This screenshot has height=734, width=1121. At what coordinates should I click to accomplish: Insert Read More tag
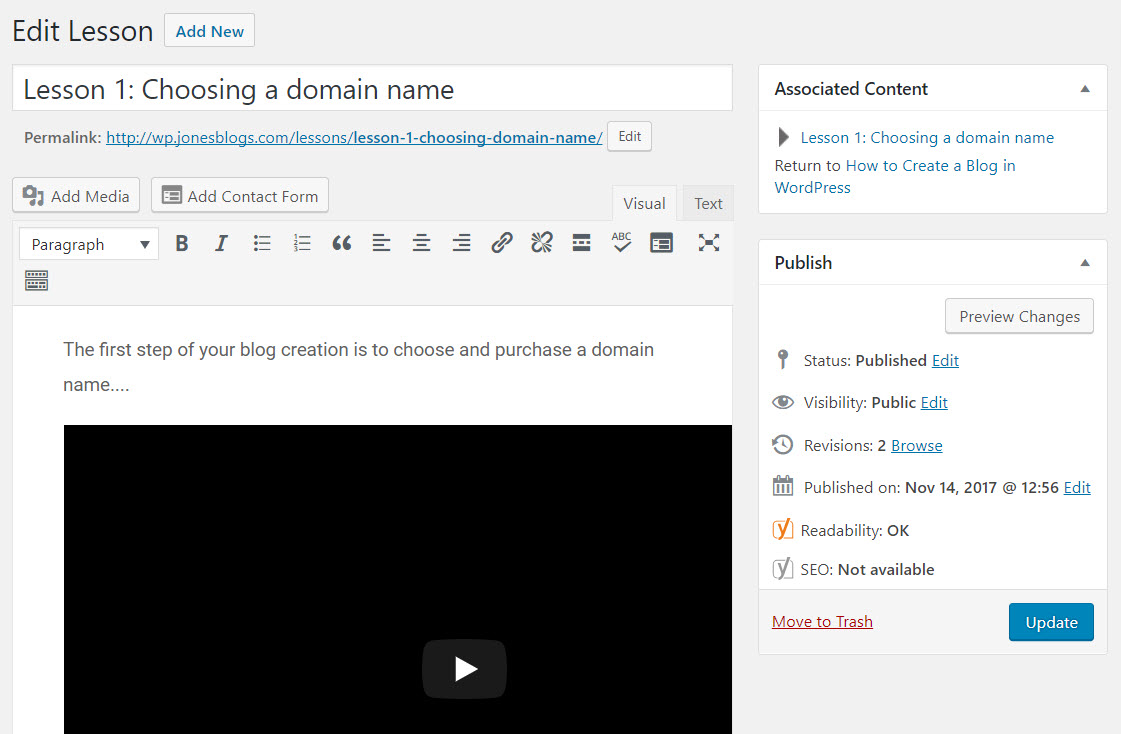coord(582,244)
